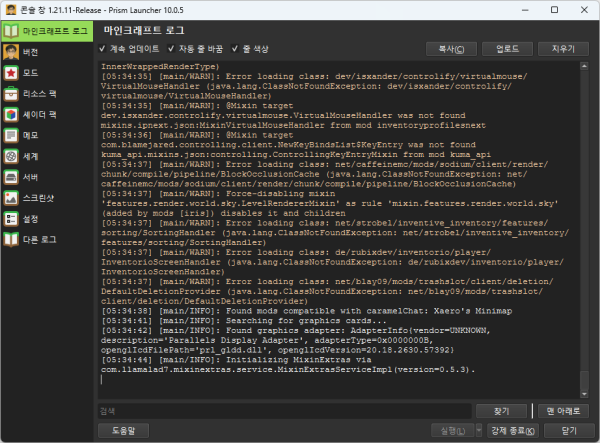Open the 설정 settings list icon

(x=11, y=219)
